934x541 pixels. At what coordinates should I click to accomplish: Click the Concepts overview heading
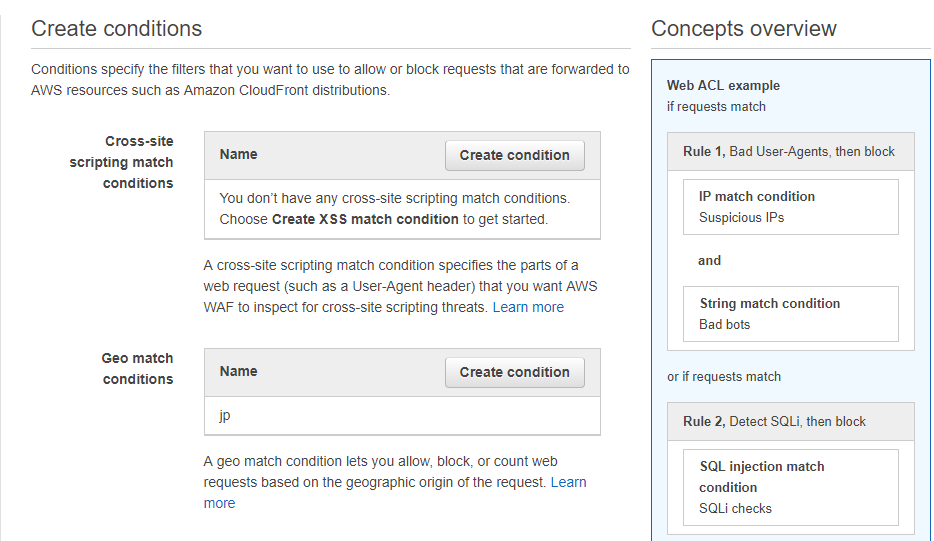[744, 28]
